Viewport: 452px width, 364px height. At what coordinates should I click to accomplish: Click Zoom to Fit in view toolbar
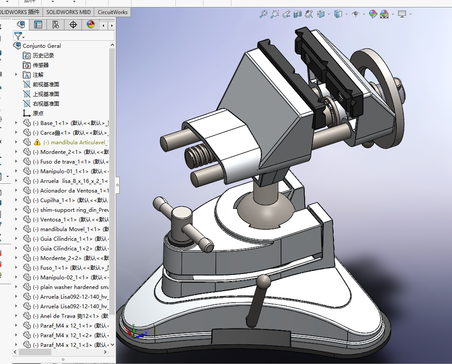[263, 14]
